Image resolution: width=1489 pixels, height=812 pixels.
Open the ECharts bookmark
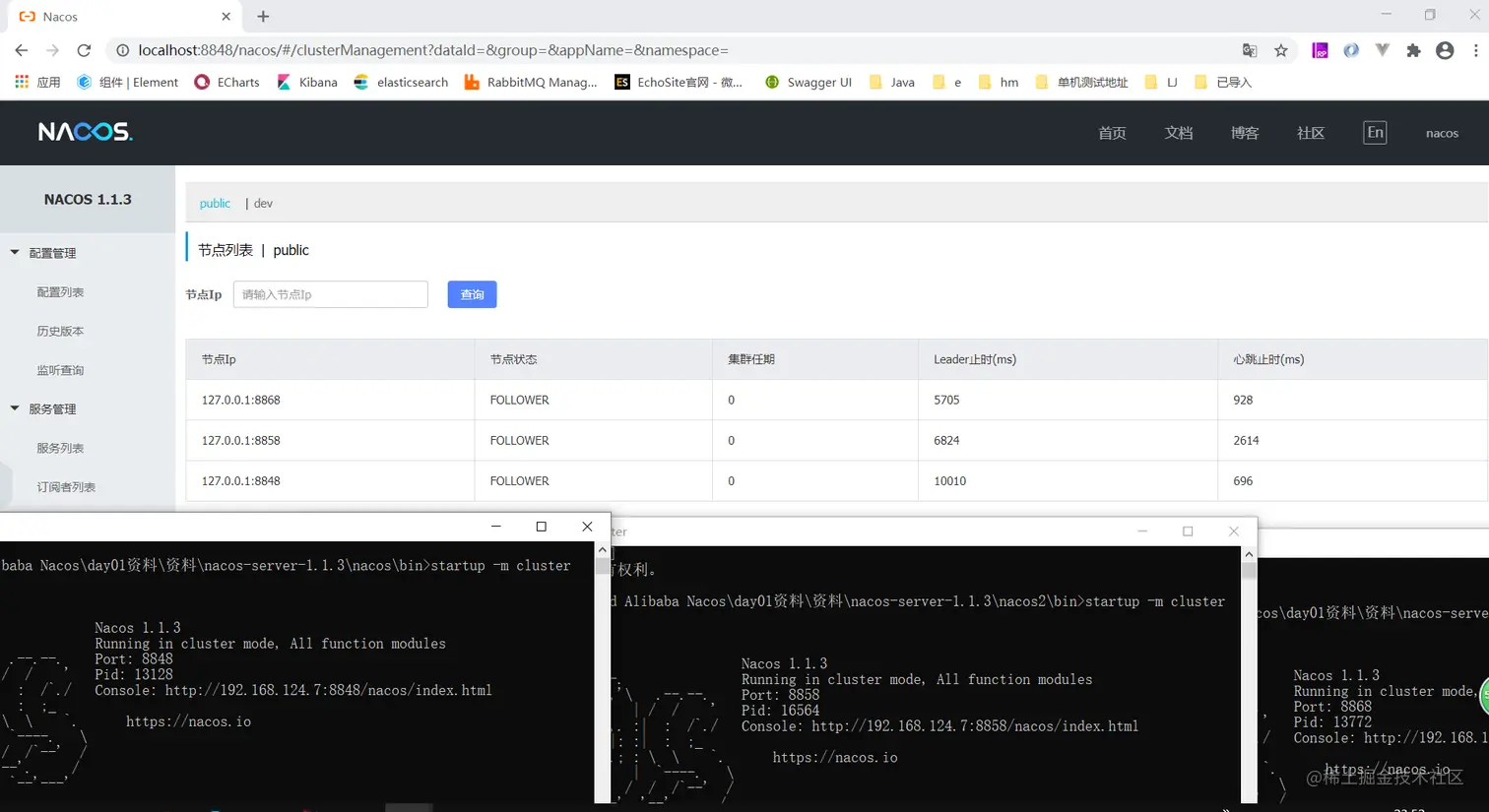227,83
